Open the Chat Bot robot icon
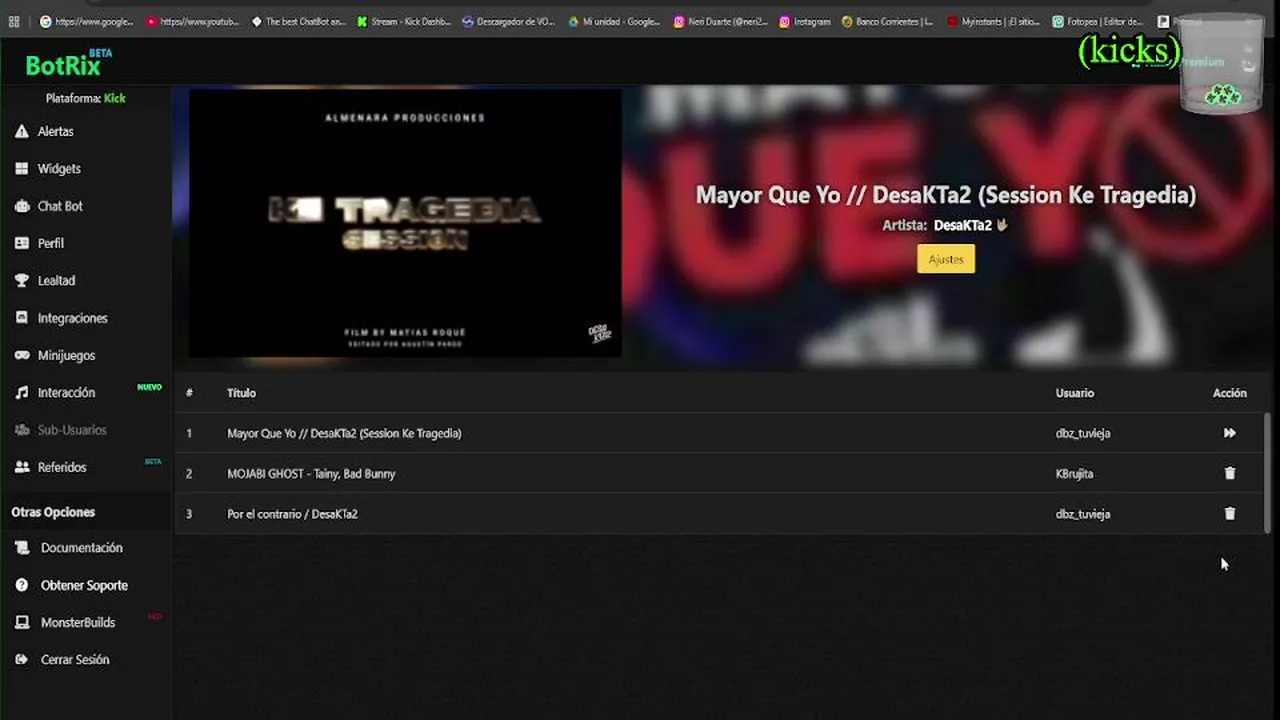 point(22,206)
